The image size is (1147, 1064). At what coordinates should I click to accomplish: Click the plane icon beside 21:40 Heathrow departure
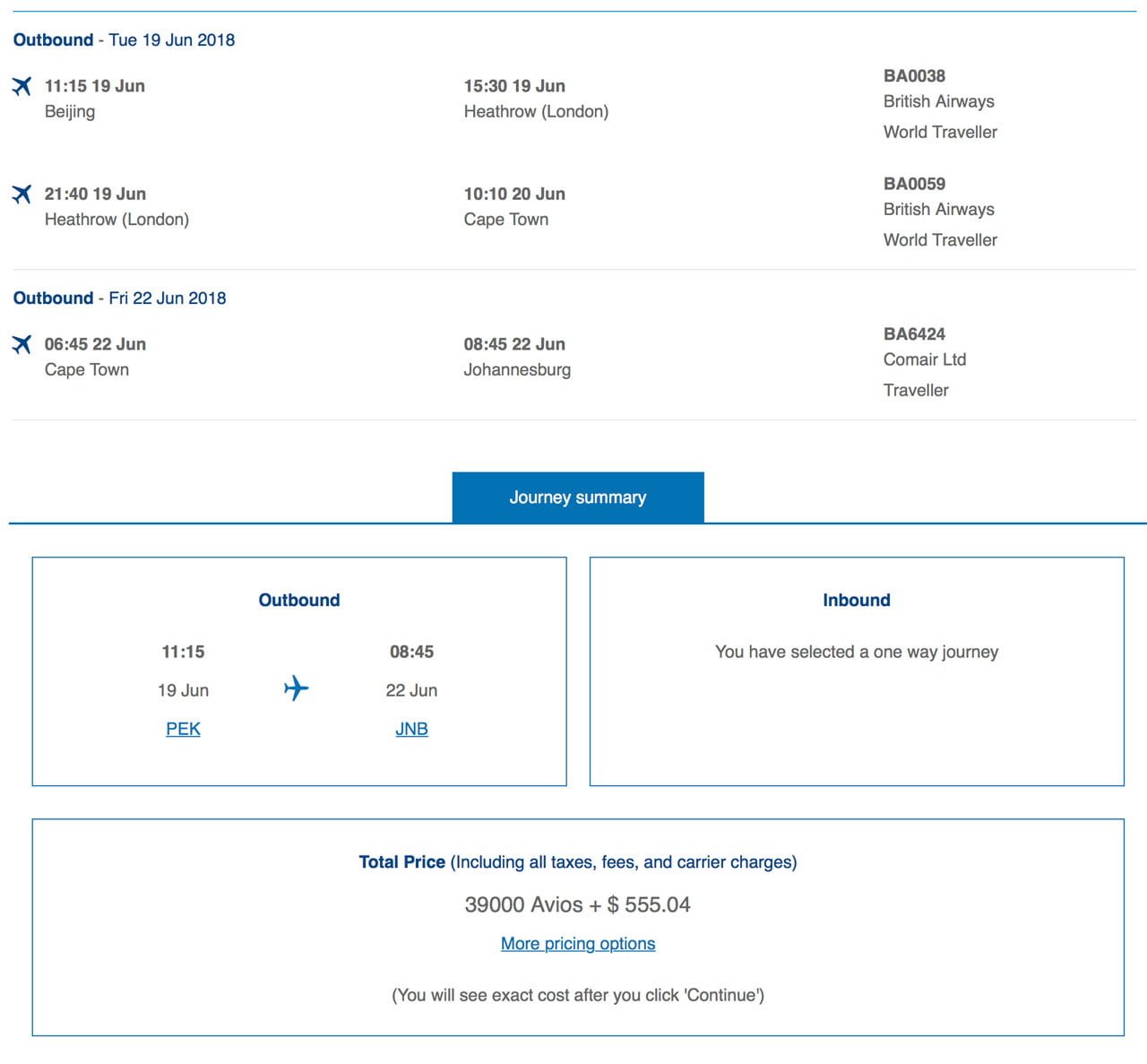(22, 194)
